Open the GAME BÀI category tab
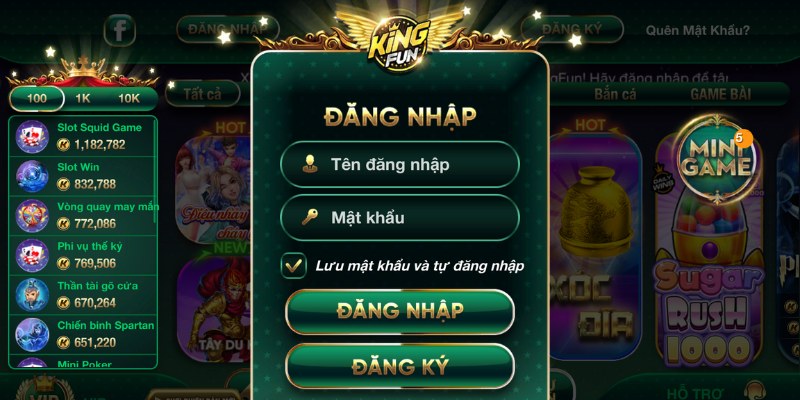The height and width of the screenshot is (400, 800). (720, 94)
